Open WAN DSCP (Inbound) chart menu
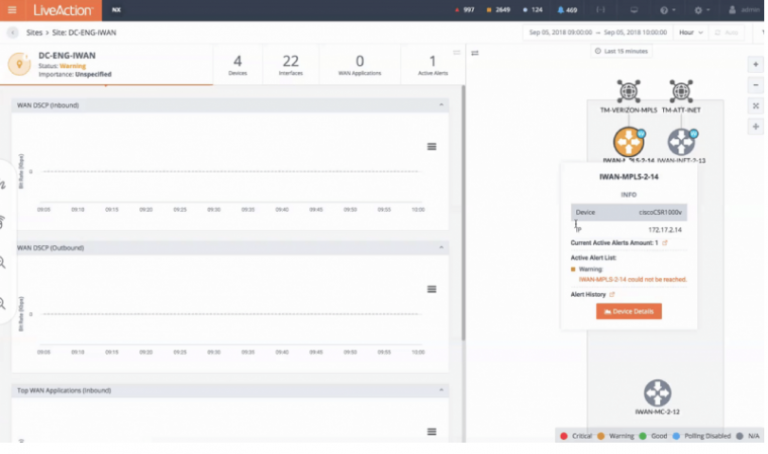768x454 pixels. [x=432, y=146]
